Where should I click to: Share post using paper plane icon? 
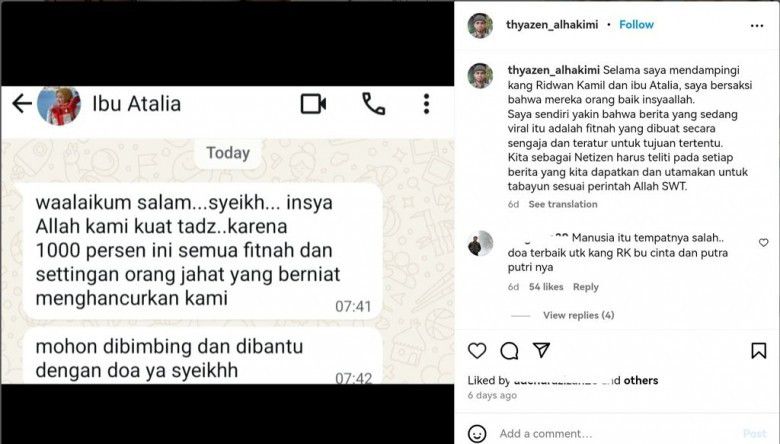click(541, 350)
